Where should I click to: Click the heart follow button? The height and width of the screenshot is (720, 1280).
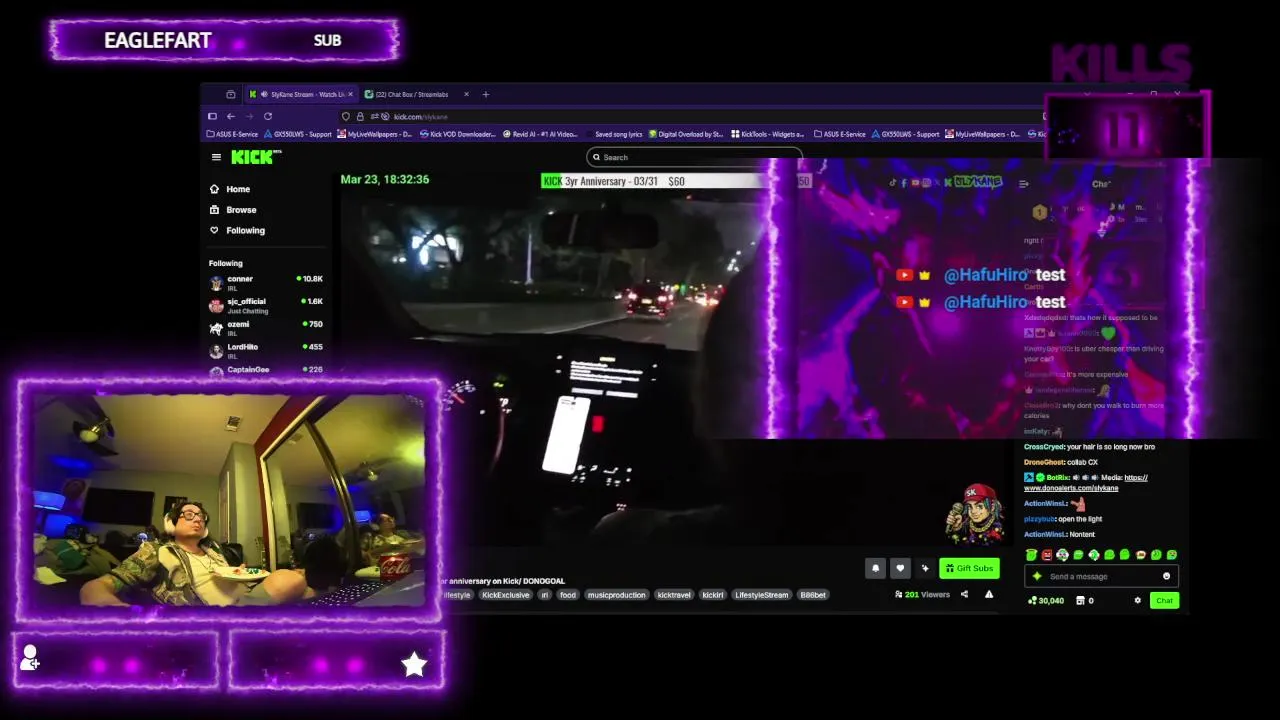click(900, 568)
